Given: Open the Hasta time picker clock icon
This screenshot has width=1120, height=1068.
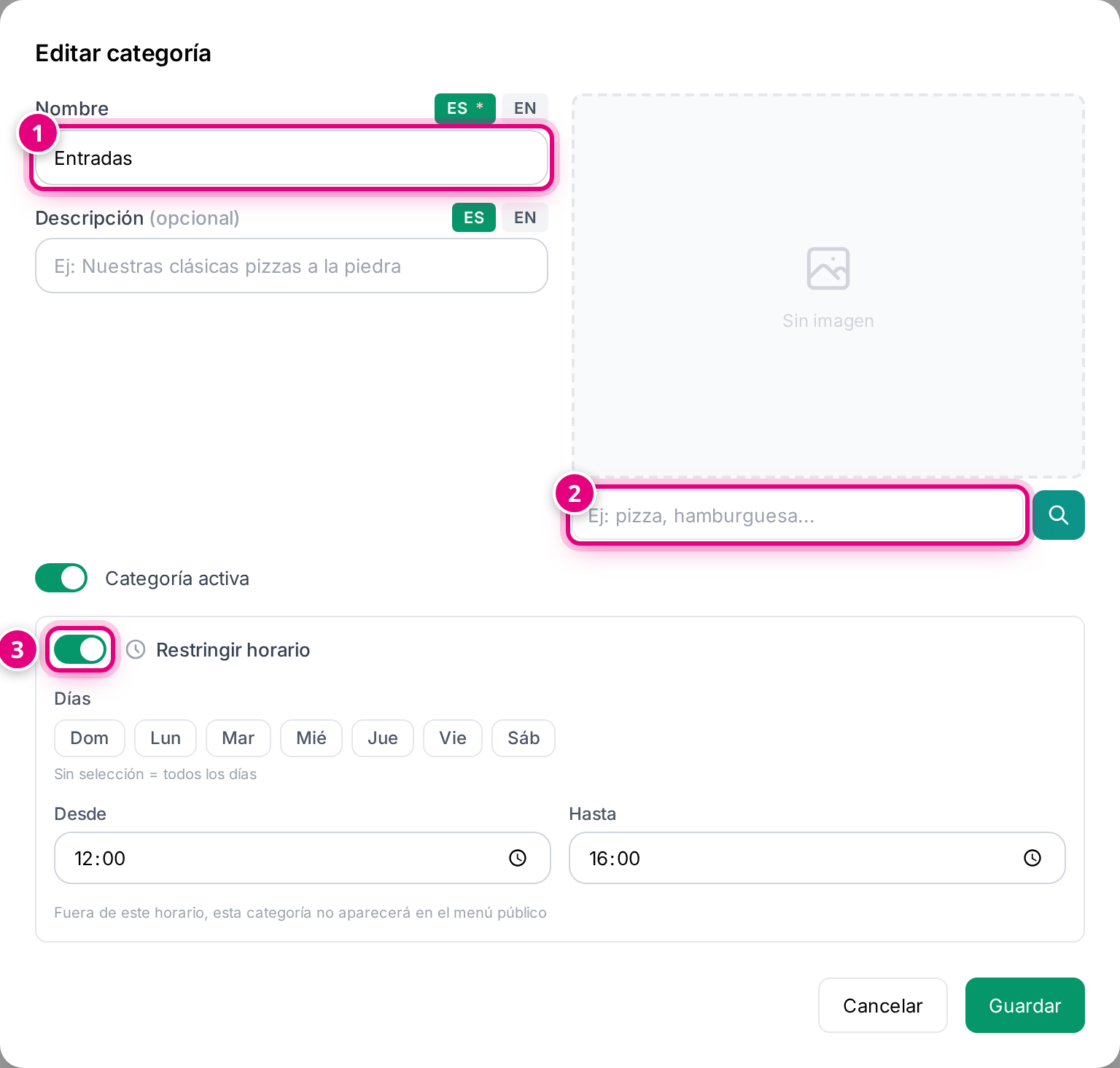Looking at the screenshot, I should click(1032, 858).
